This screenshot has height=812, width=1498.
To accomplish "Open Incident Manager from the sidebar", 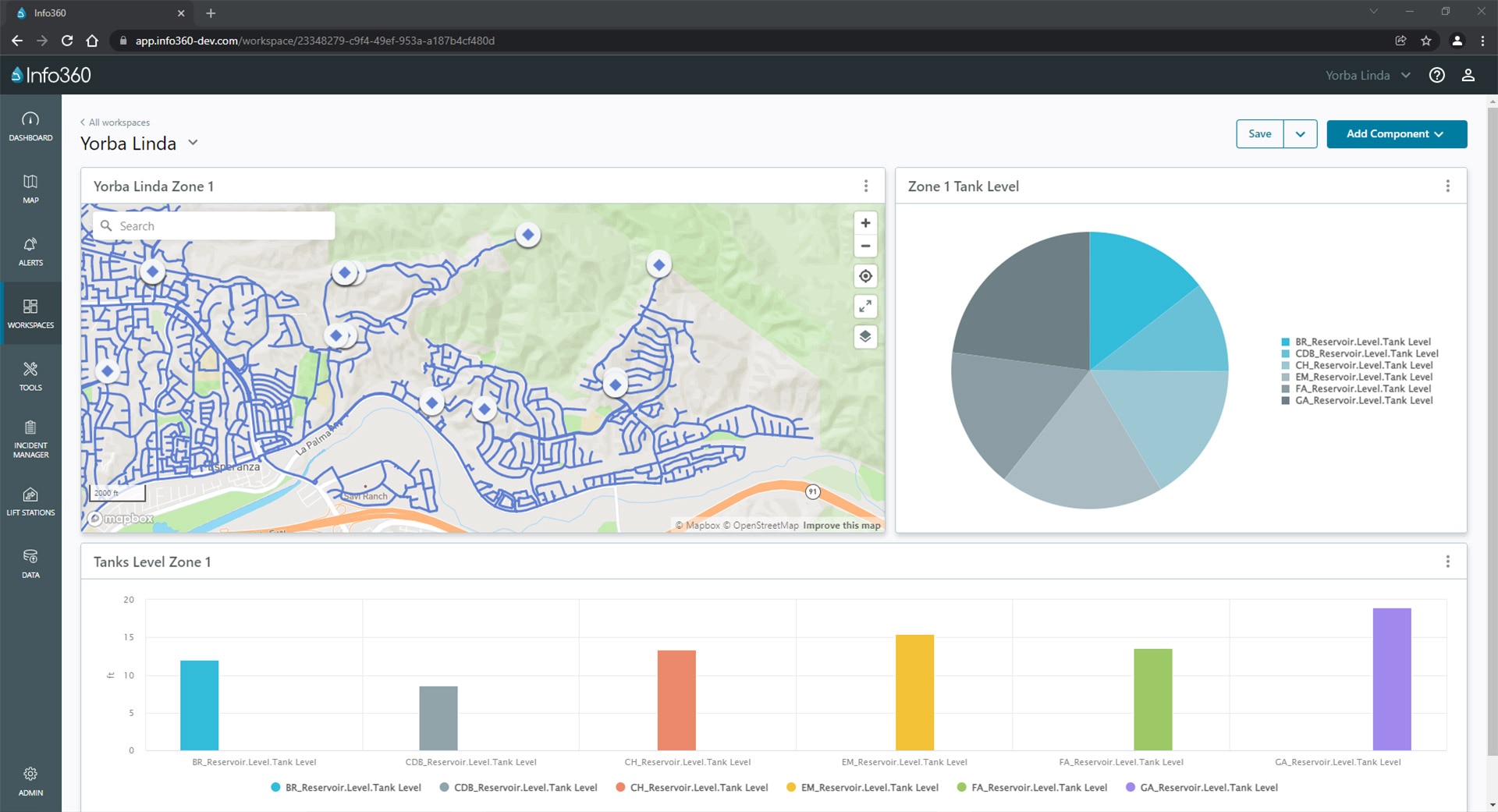I will pyautogui.click(x=30, y=438).
